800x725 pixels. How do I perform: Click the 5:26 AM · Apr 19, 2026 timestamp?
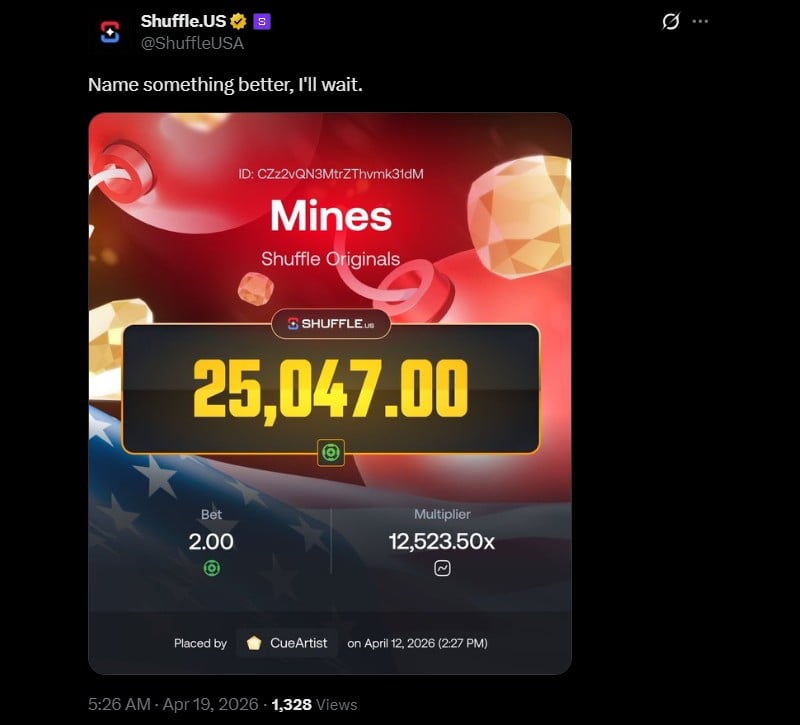173,704
